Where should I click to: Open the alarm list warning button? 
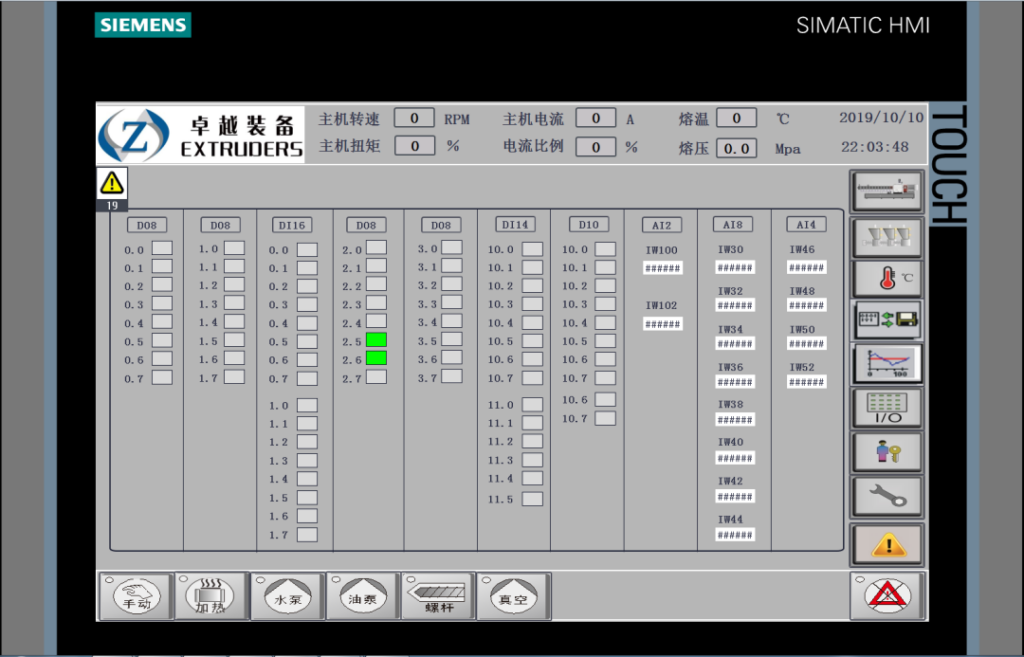[x=886, y=543]
